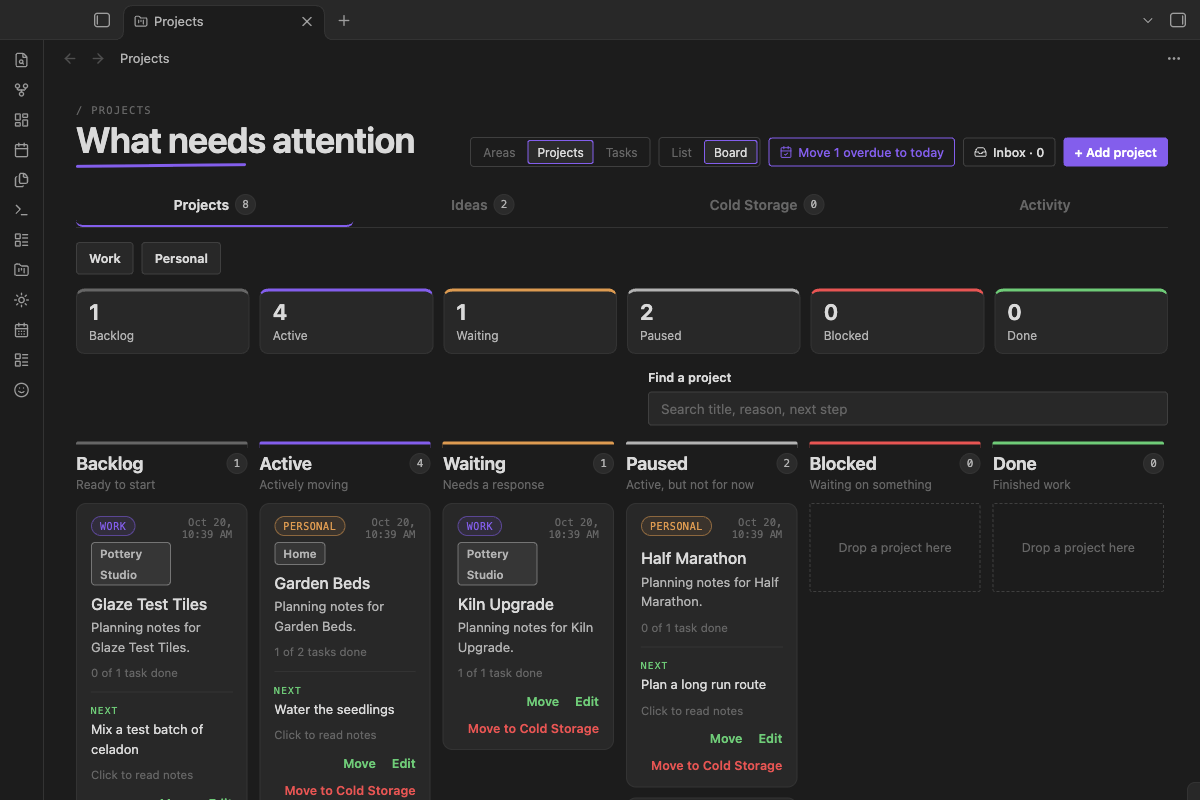
Task: Click Home tag on Garden Beds
Action: [x=300, y=553]
